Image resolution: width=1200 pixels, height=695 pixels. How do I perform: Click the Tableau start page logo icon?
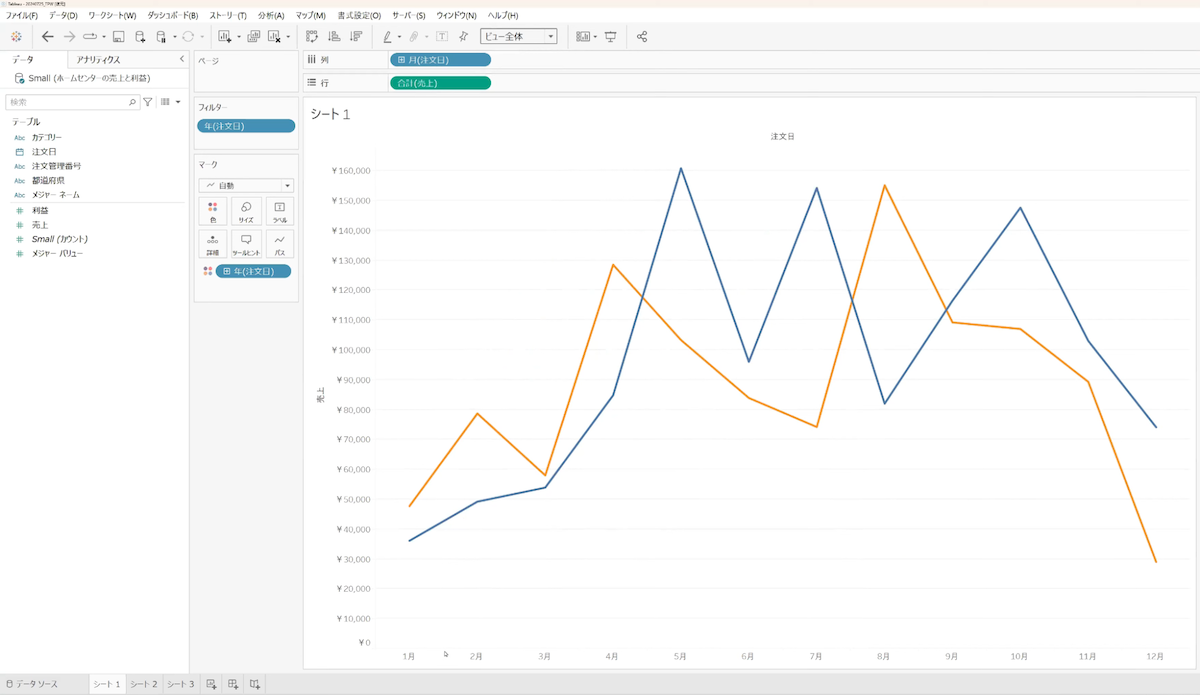coord(16,36)
